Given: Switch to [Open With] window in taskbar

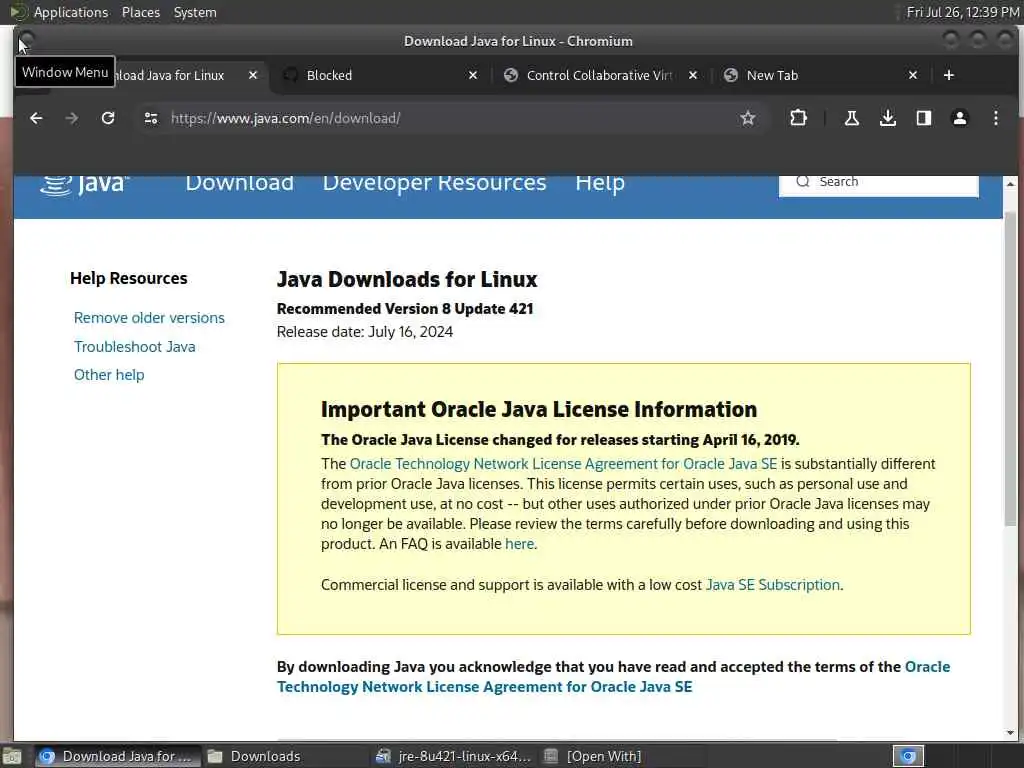Looking at the screenshot, I should click(622, 756).
